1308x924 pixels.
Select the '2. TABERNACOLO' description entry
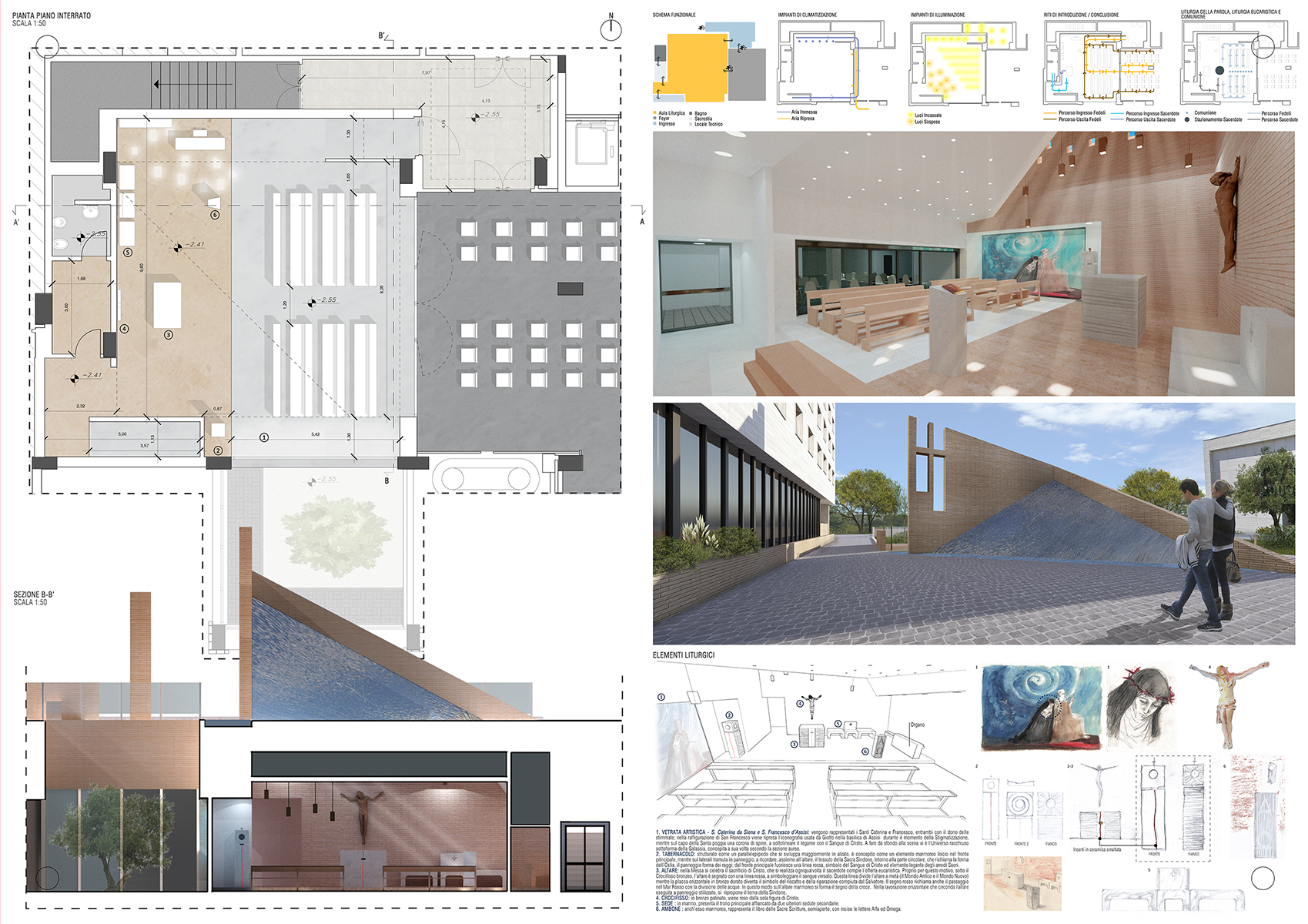pos(812,859)
